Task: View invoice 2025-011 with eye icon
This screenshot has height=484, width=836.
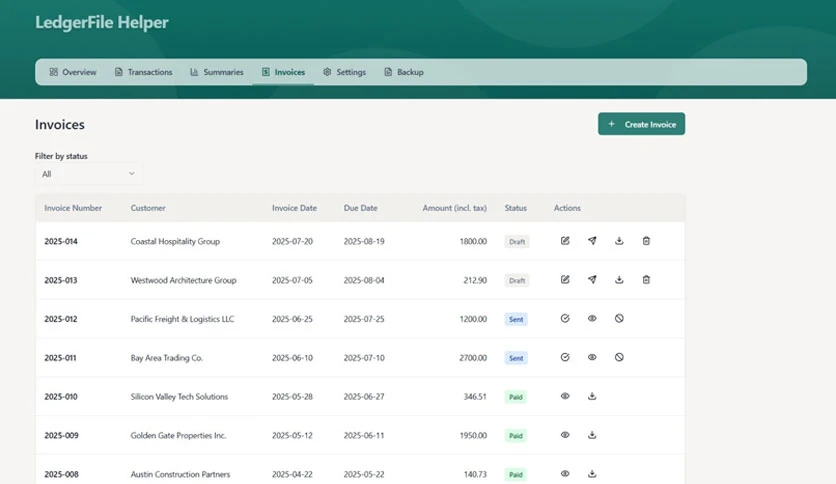Action: pyautogui.click(x=592, y=358)
